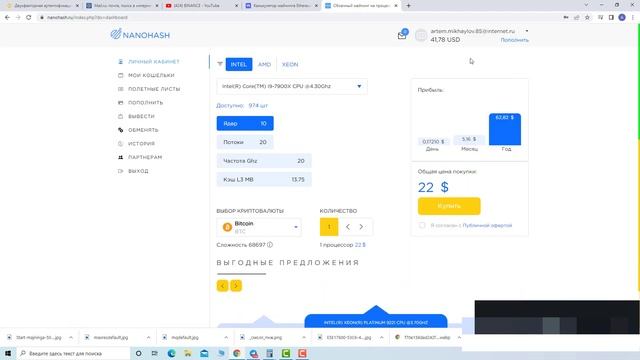
Task: Go back with browser back arrow
Action: (x=7, y=17)
